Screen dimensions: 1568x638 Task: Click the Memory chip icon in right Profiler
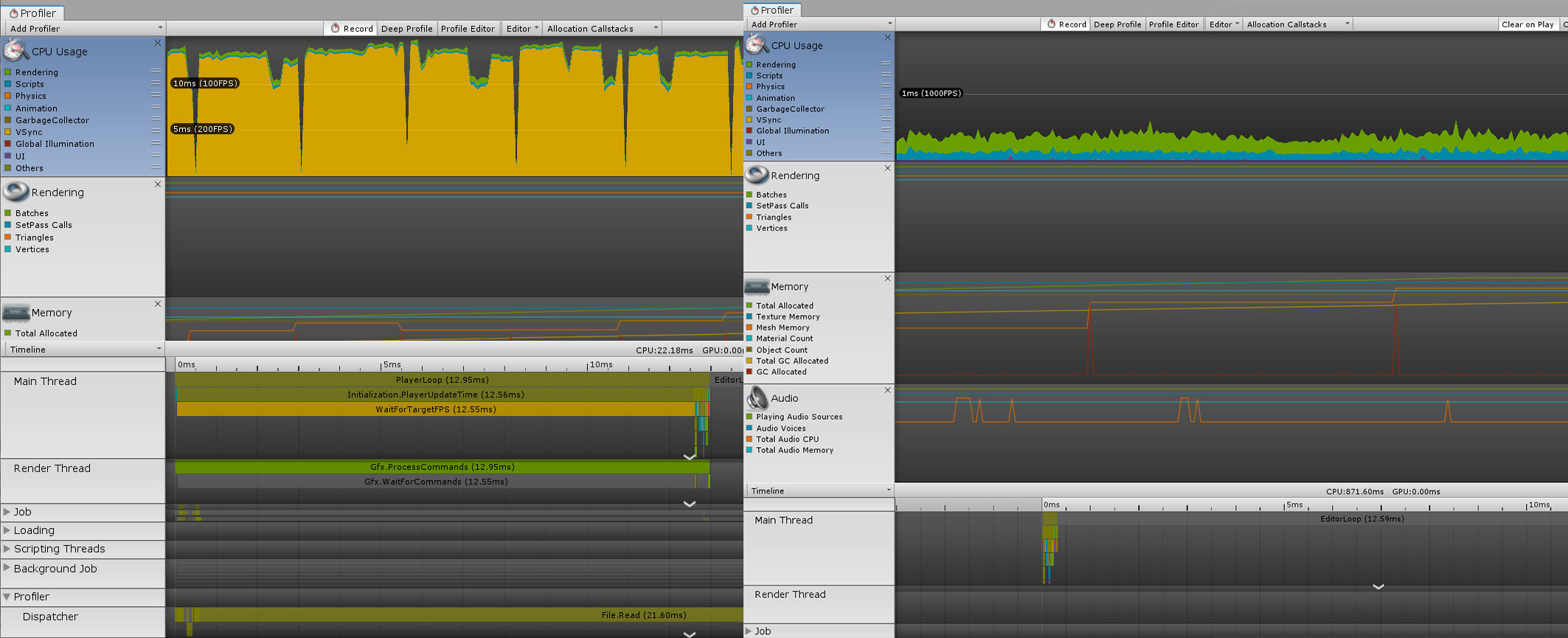click(x=757, y=286)
